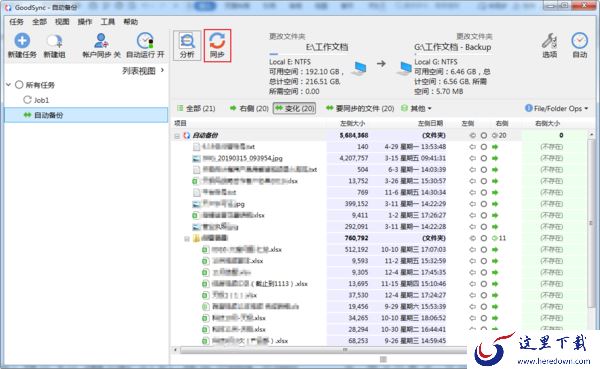Click right arrow in the 37,530 file row

(495, 296)
